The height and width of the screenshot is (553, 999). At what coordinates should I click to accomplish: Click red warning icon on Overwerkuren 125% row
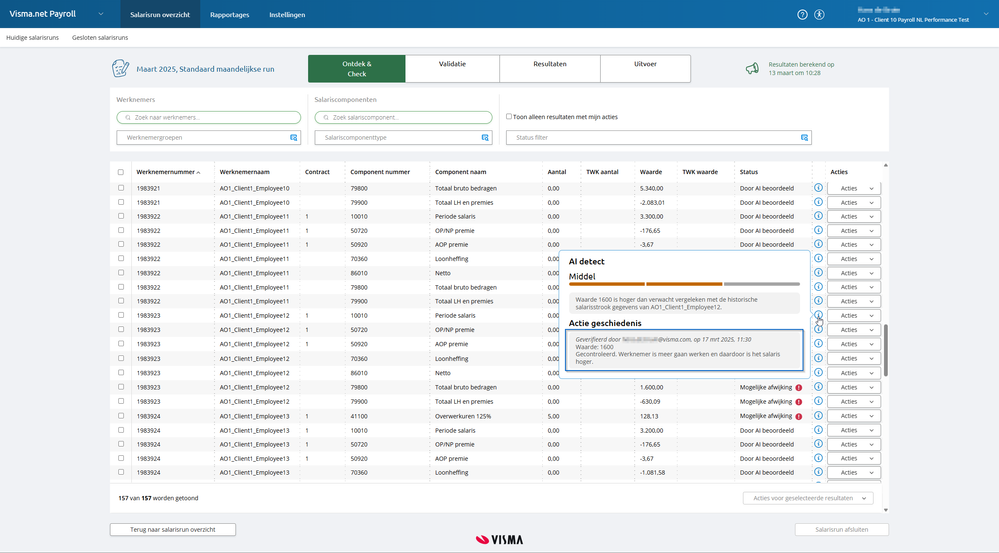[x=799, y=416]
